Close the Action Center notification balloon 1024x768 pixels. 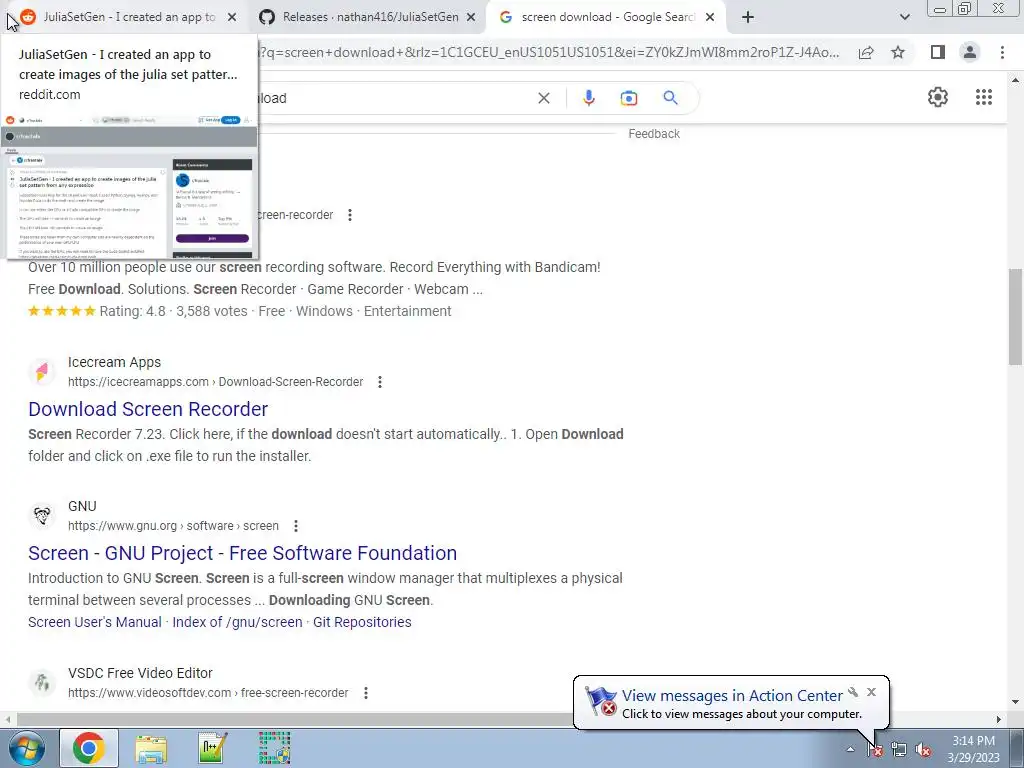(871, 692)
